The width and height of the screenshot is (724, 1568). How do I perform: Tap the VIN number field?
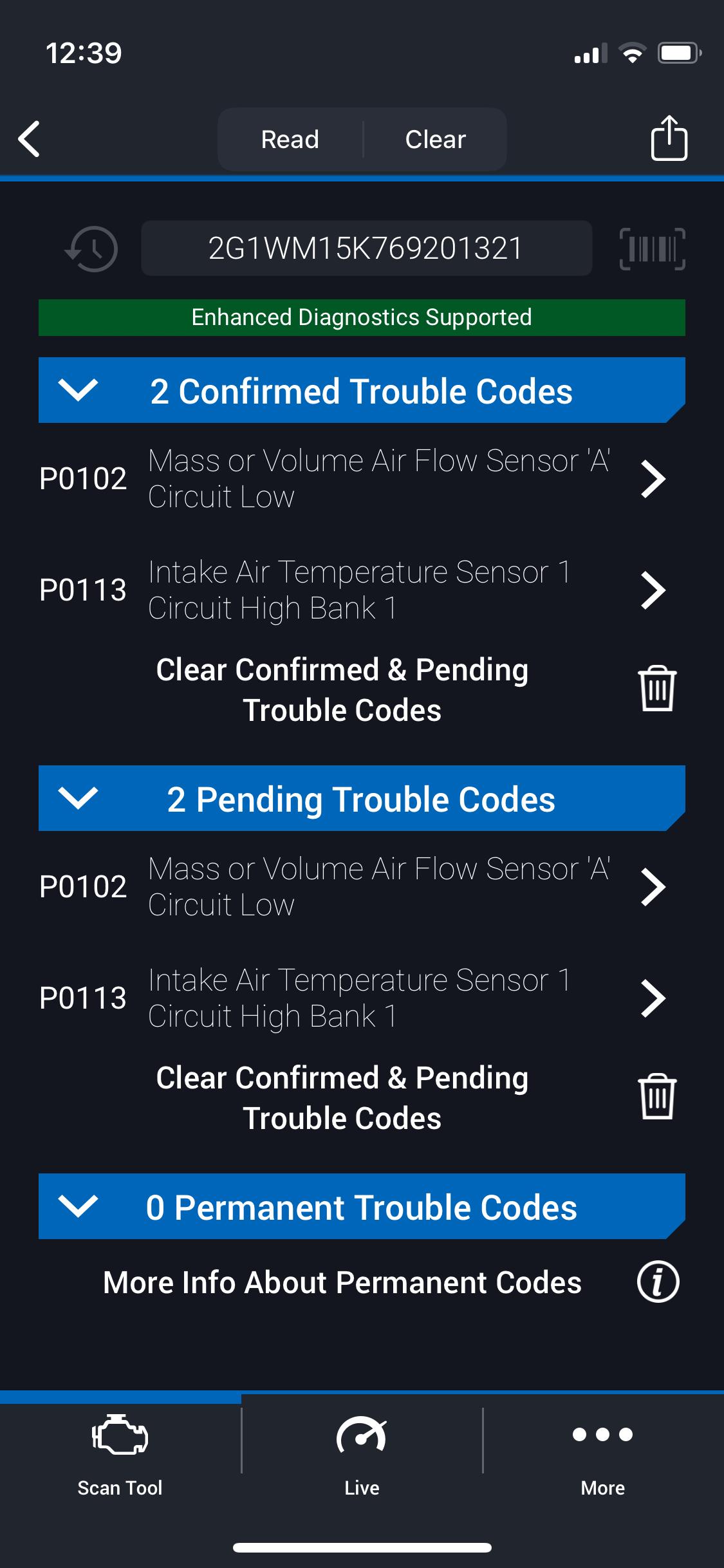(366, 248)
